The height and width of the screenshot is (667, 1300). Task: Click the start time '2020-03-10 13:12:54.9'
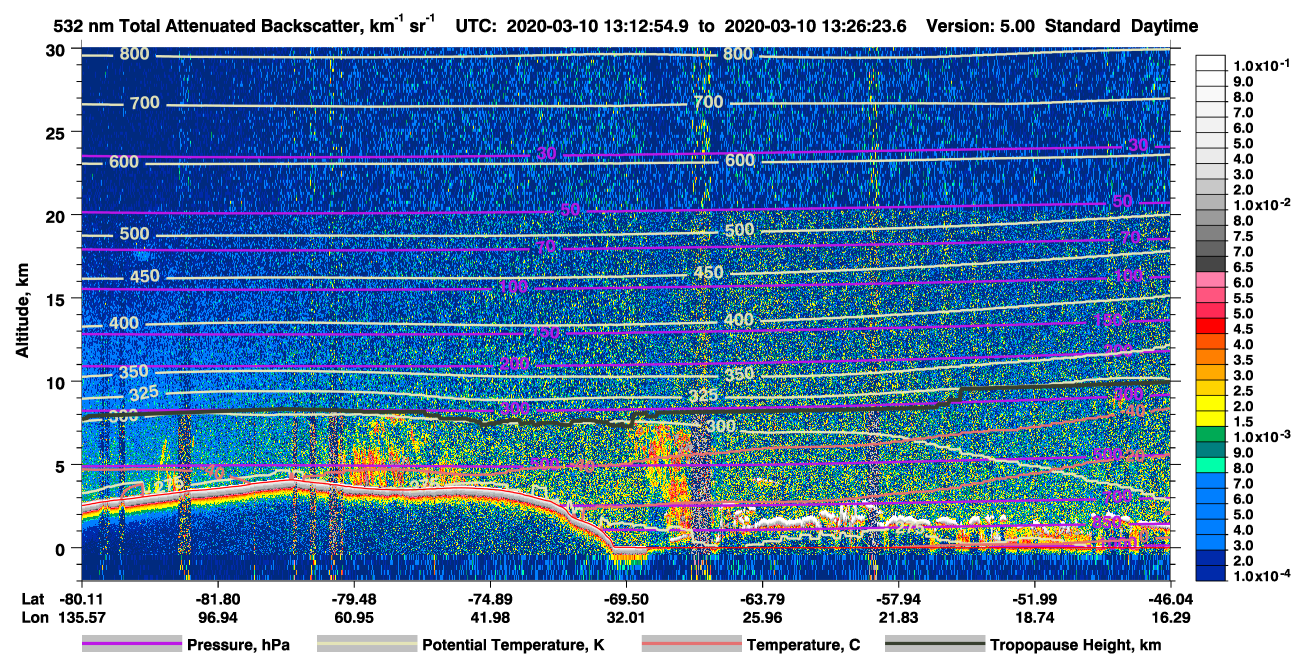pos(598,27)
